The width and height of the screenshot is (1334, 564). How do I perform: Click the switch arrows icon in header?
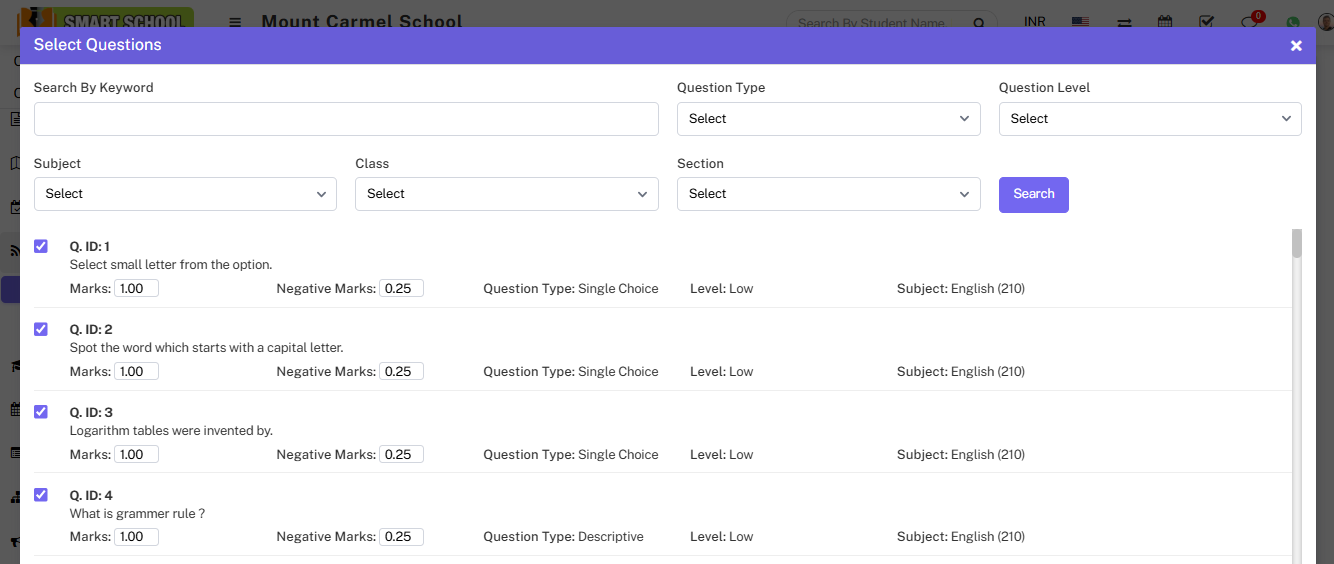[x=1124, y=22]
